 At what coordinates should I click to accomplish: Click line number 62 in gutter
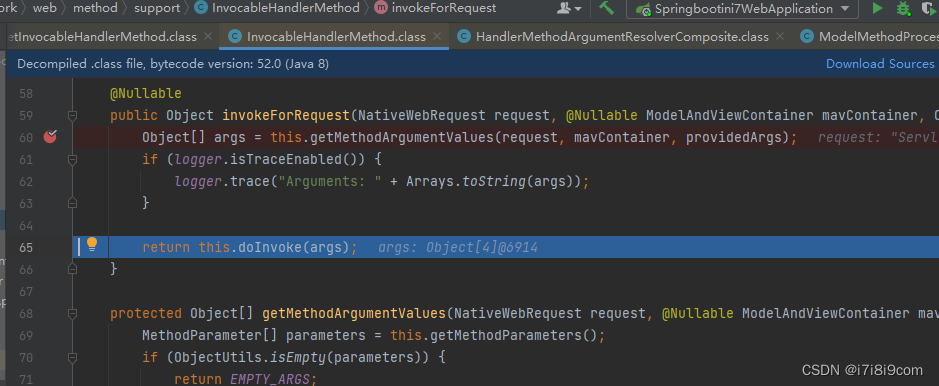tap(26, 181)
